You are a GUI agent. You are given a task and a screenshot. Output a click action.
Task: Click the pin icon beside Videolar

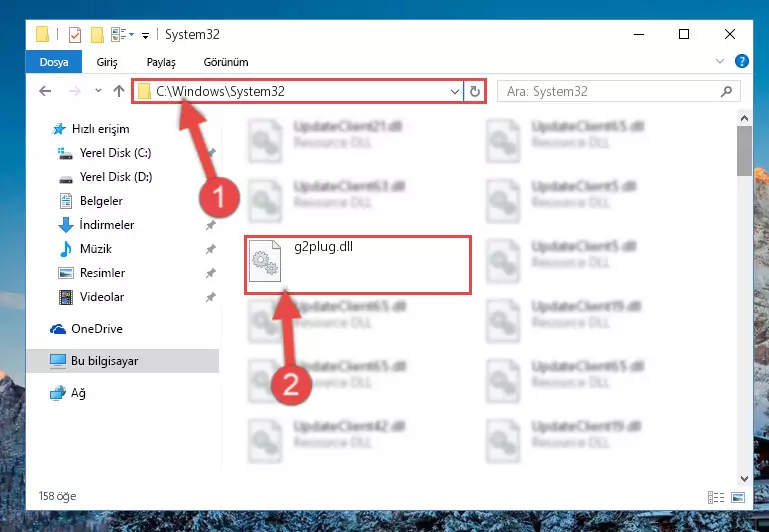pos(210,297)
